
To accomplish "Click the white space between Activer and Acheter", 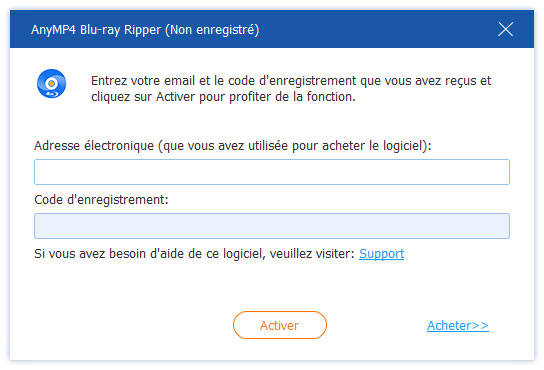I will pyautogui.click(x=376, y=325).
